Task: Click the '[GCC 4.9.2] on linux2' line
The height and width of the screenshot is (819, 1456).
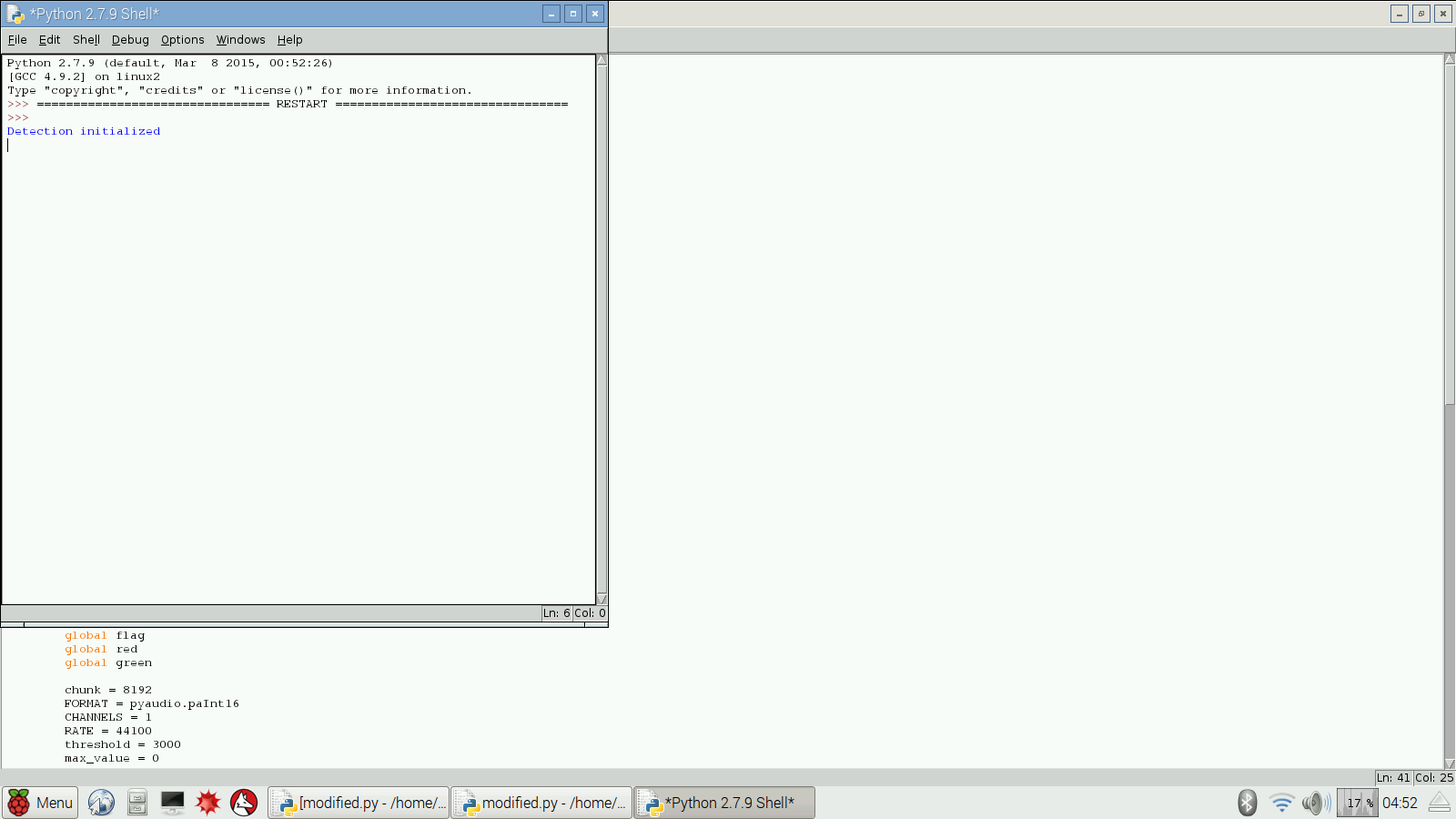Action: (84, 76)
